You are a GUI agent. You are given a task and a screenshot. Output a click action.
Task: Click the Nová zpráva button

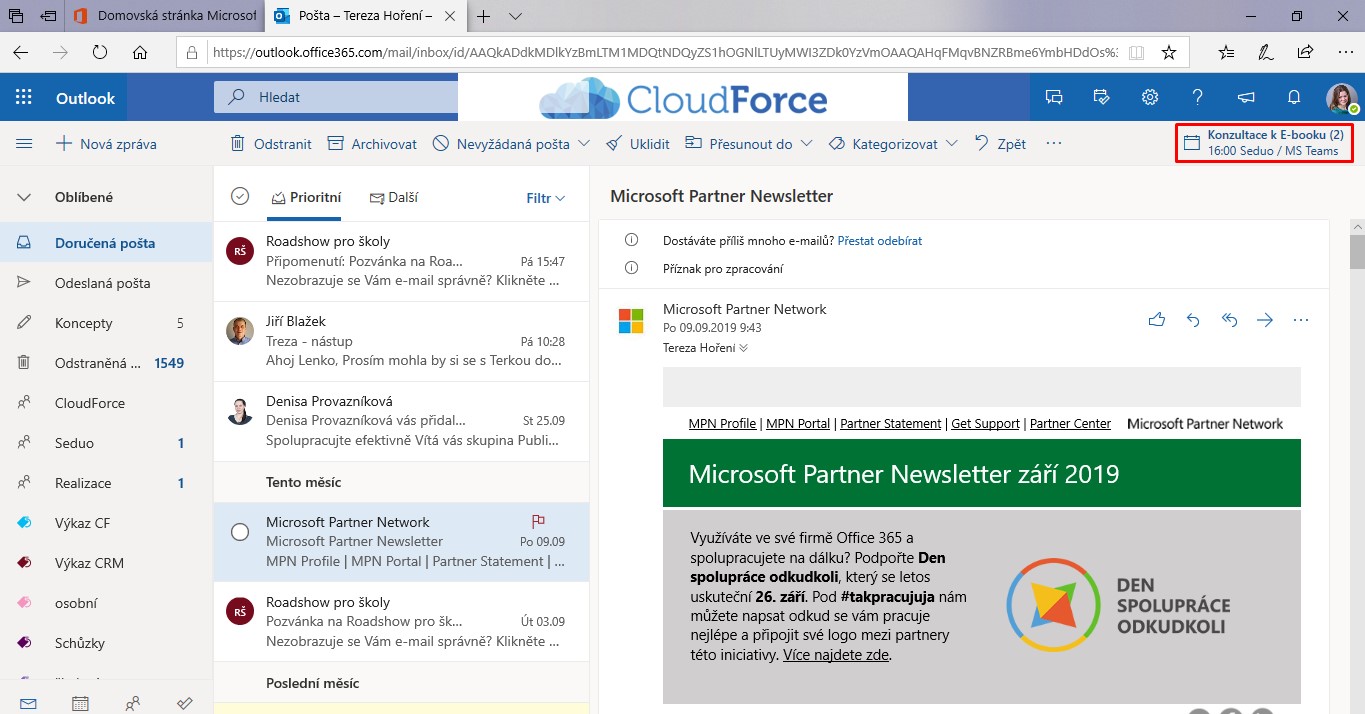tap(106, 144)
